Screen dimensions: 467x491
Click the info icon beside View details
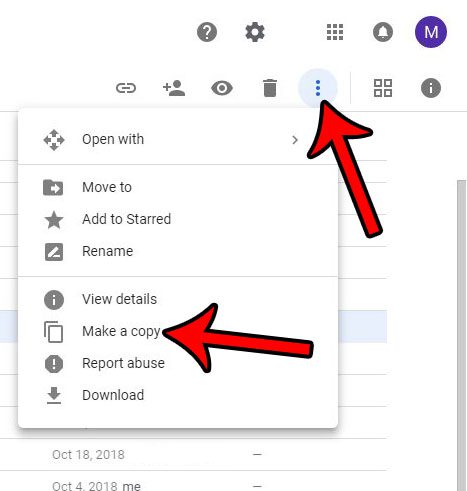click(54, 300)
